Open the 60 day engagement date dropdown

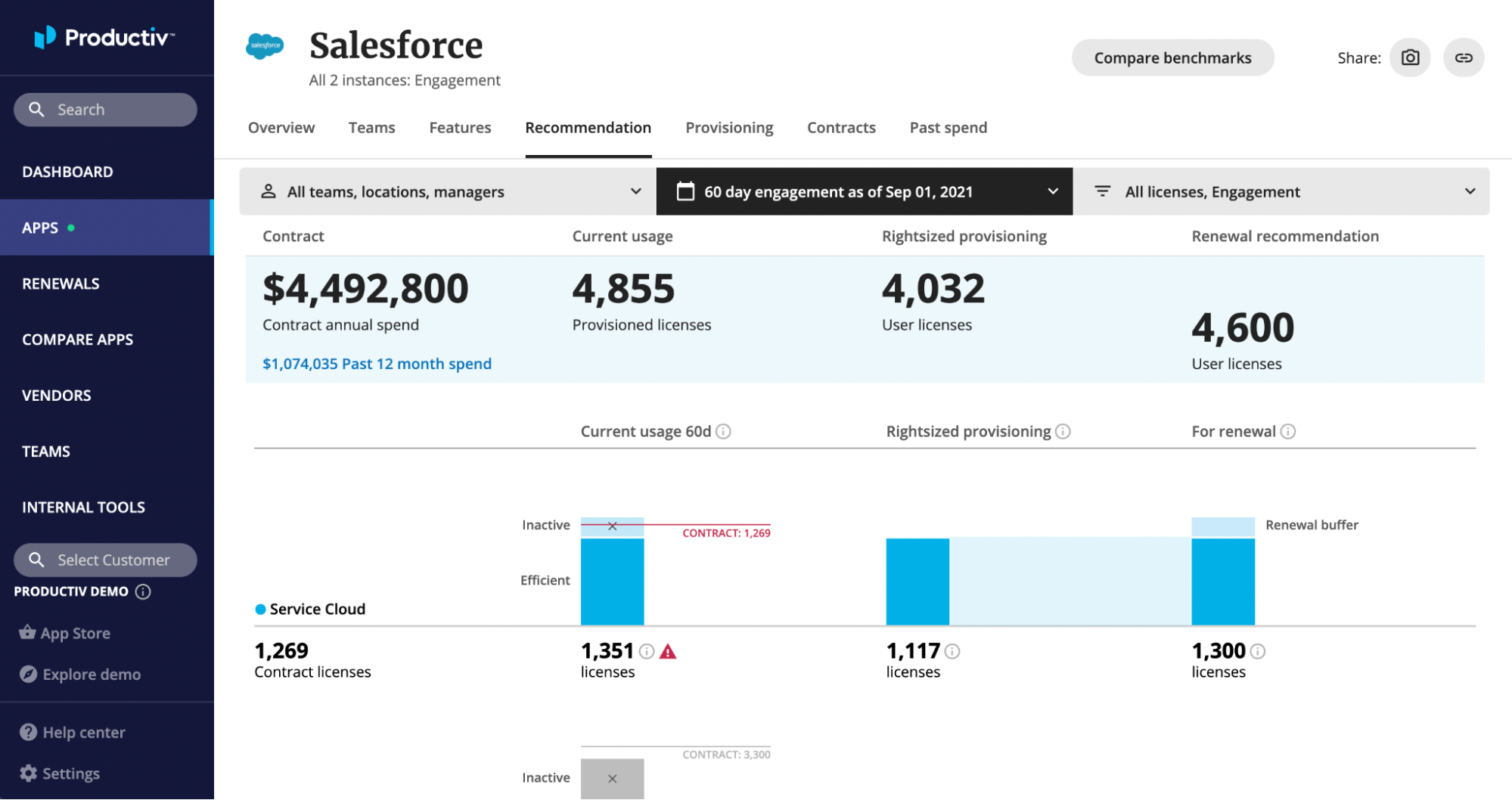coord(864,192)
